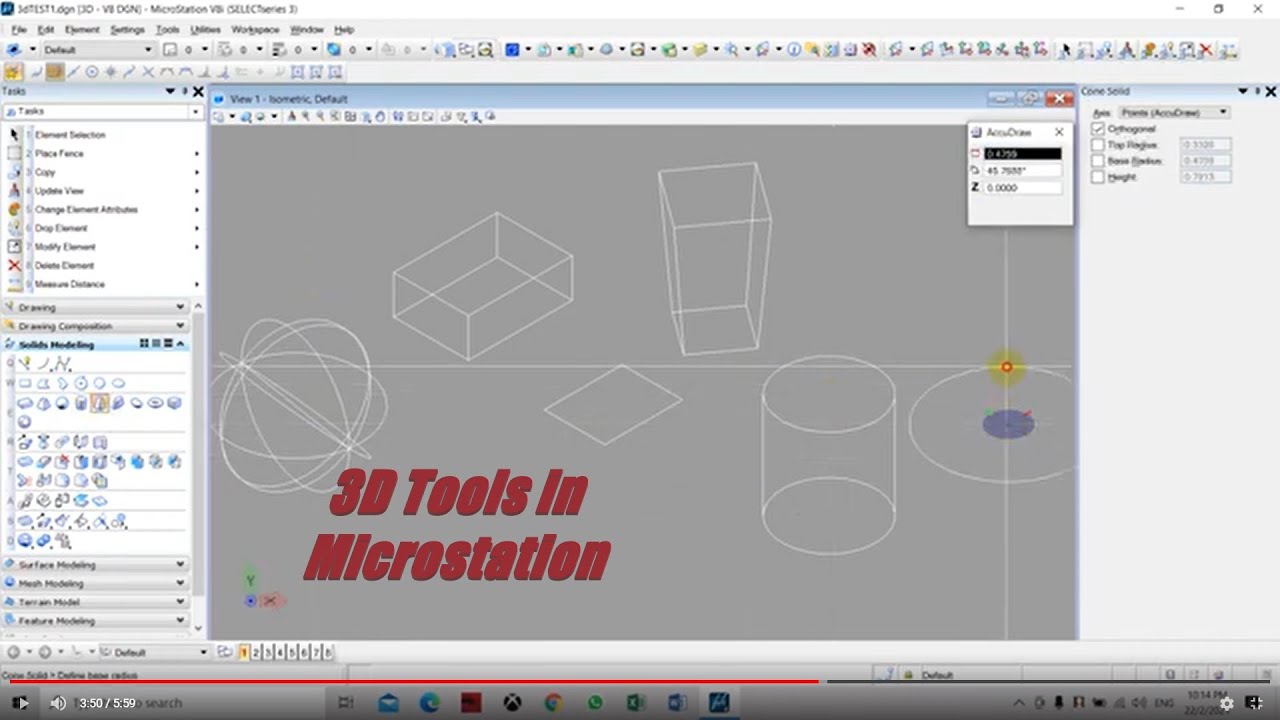Viewport: 1280px width, 720px height.
Task: Open the Place Fence submenu arrow
Action: click(x=196, y=154)
